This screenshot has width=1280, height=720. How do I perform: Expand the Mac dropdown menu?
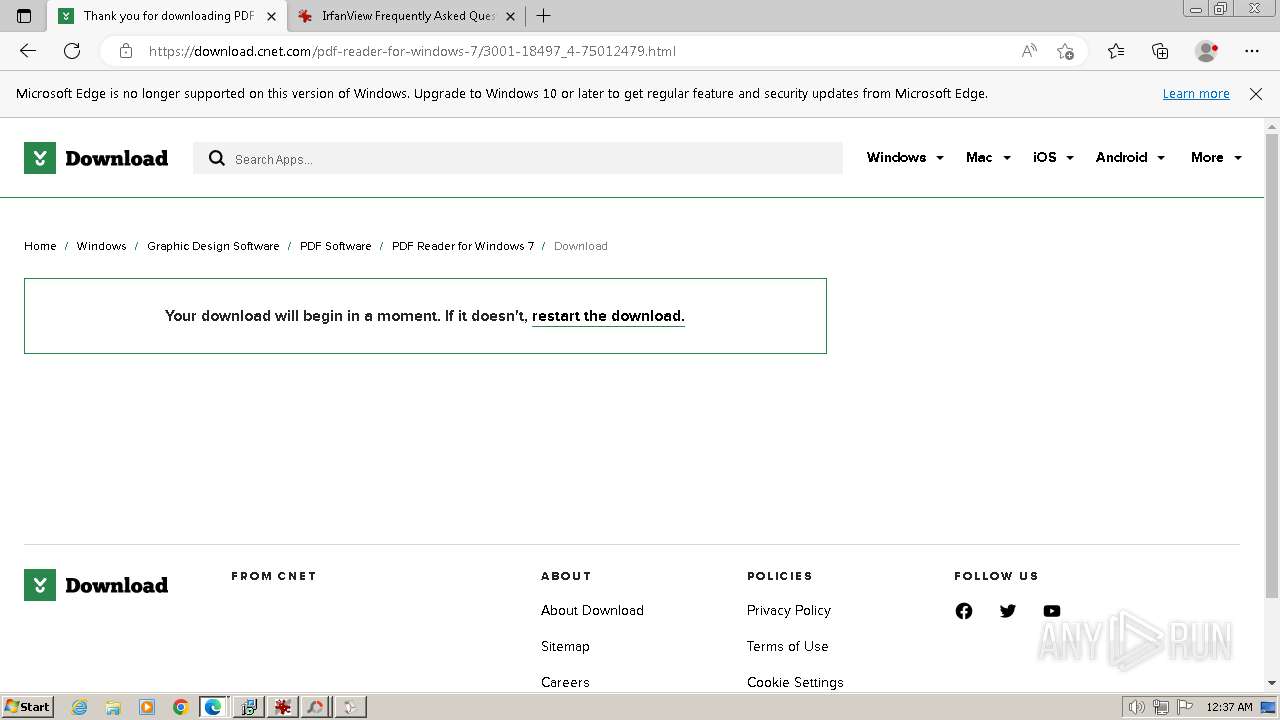988,157
